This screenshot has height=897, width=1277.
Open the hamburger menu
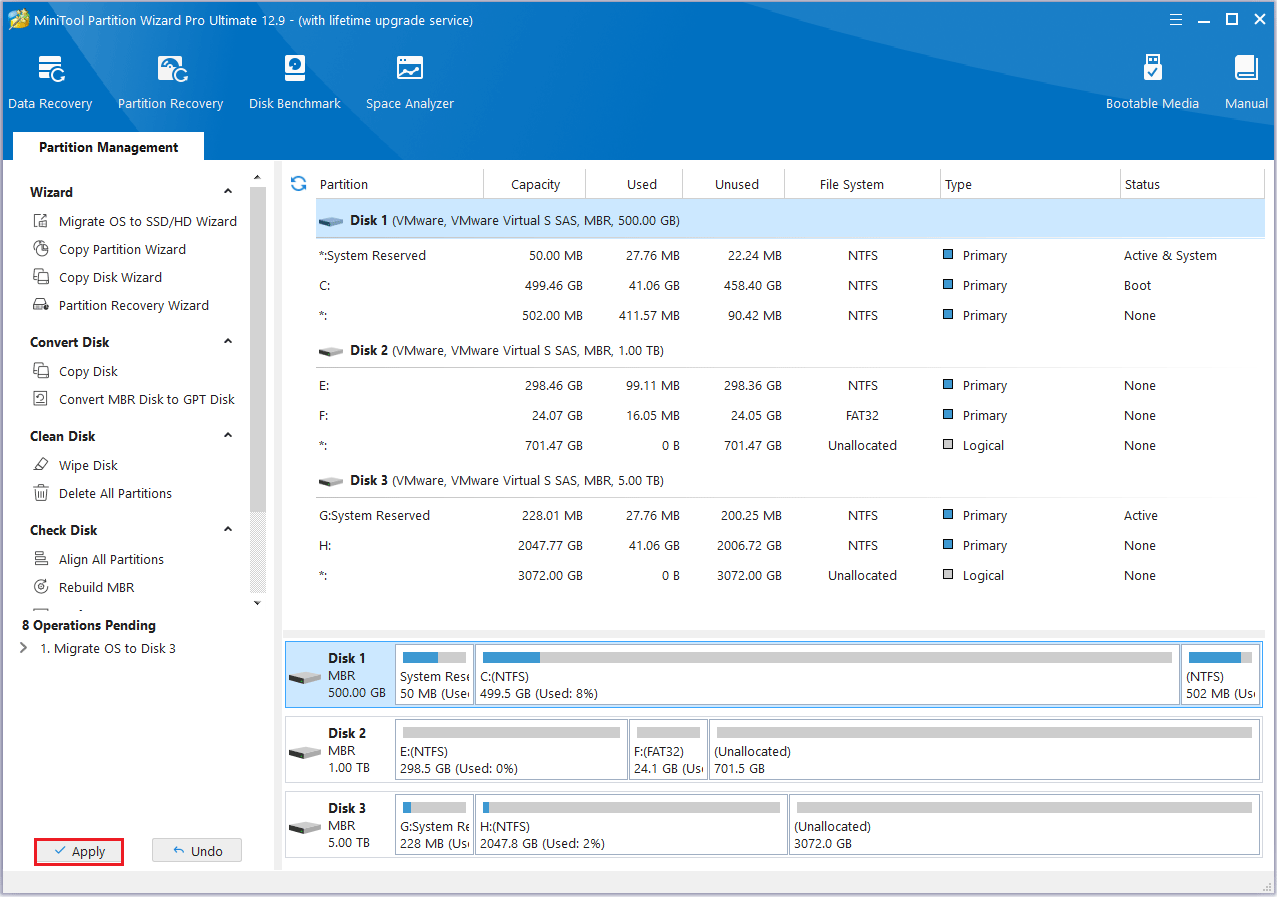(1175, 19)
